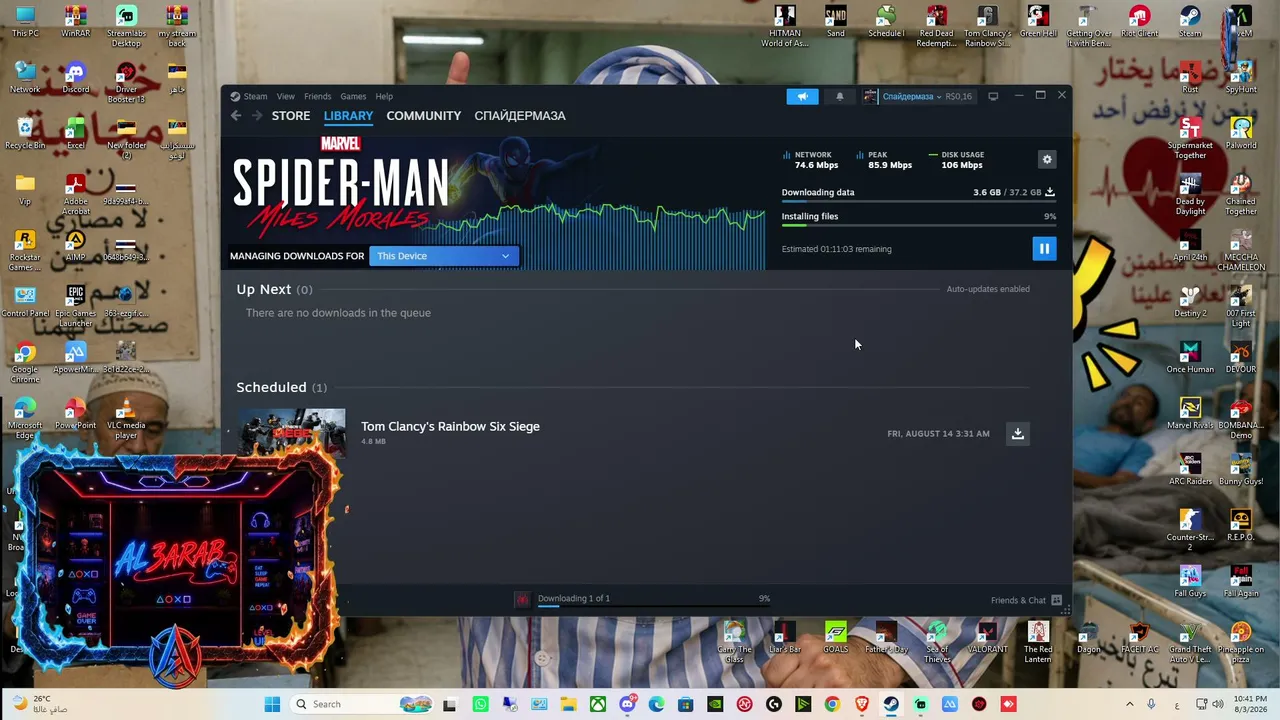
Task: Click the Auto-updates enabled text
Action: click(x=988, y=289)
